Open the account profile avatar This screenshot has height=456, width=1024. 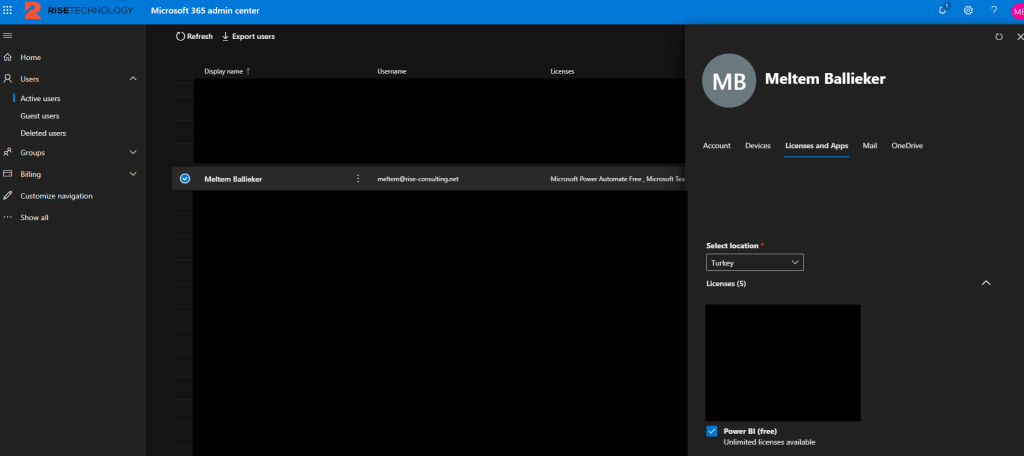[1017, 10]
